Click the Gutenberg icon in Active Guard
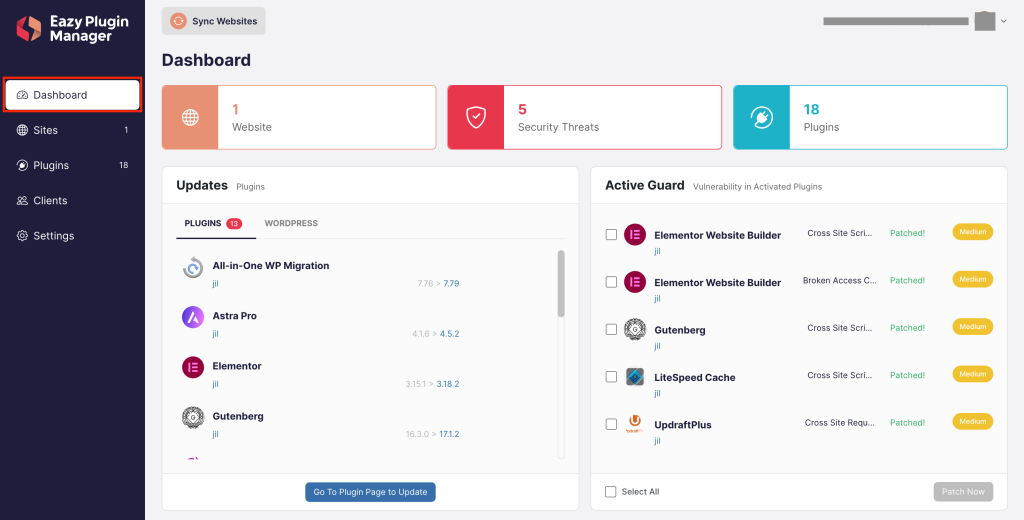1024x520 pixels. (x=635, y=329)
